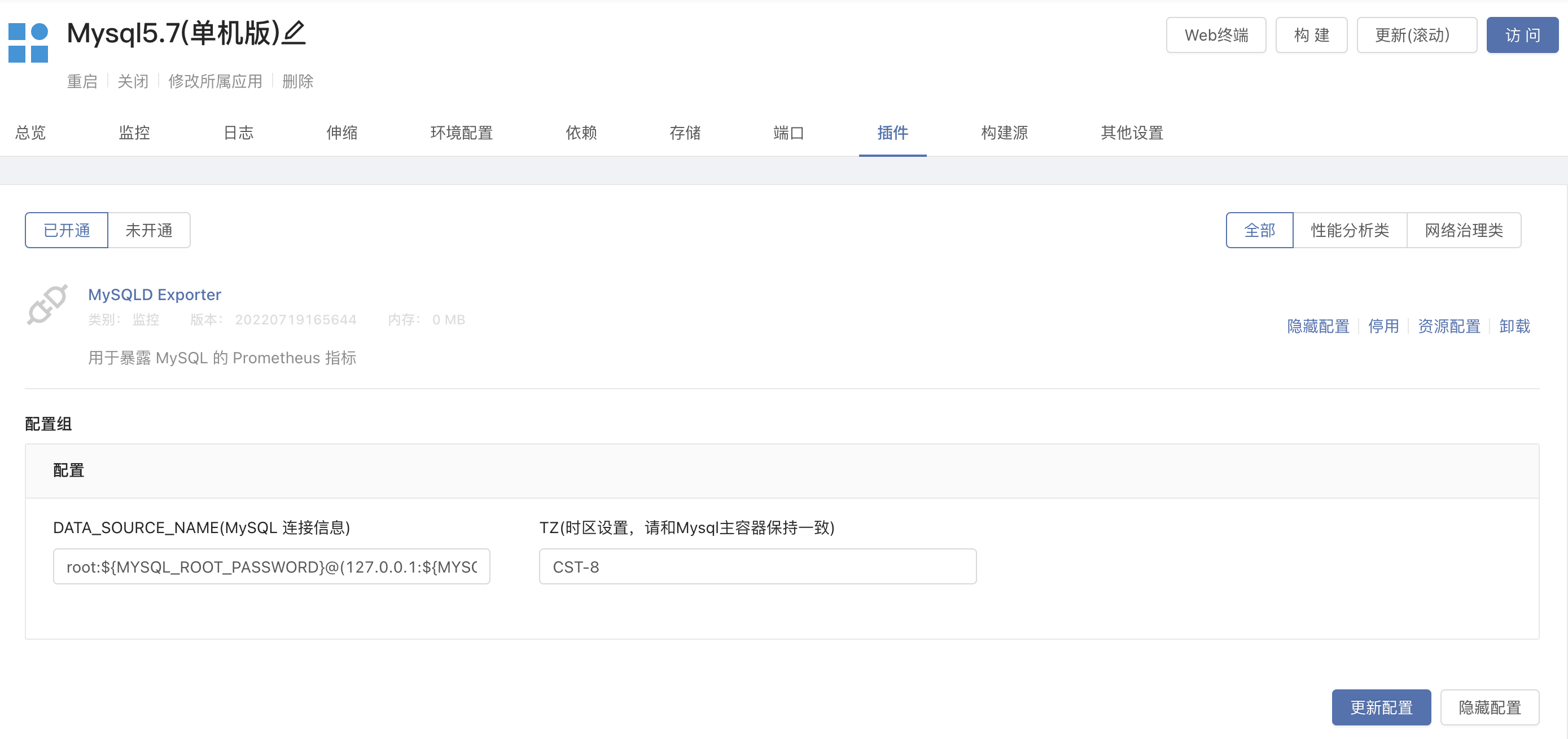Expand the 全部 category dropdown
Image resolution: width=1568 pixels, height=739 pixels.
point(1259,230)
